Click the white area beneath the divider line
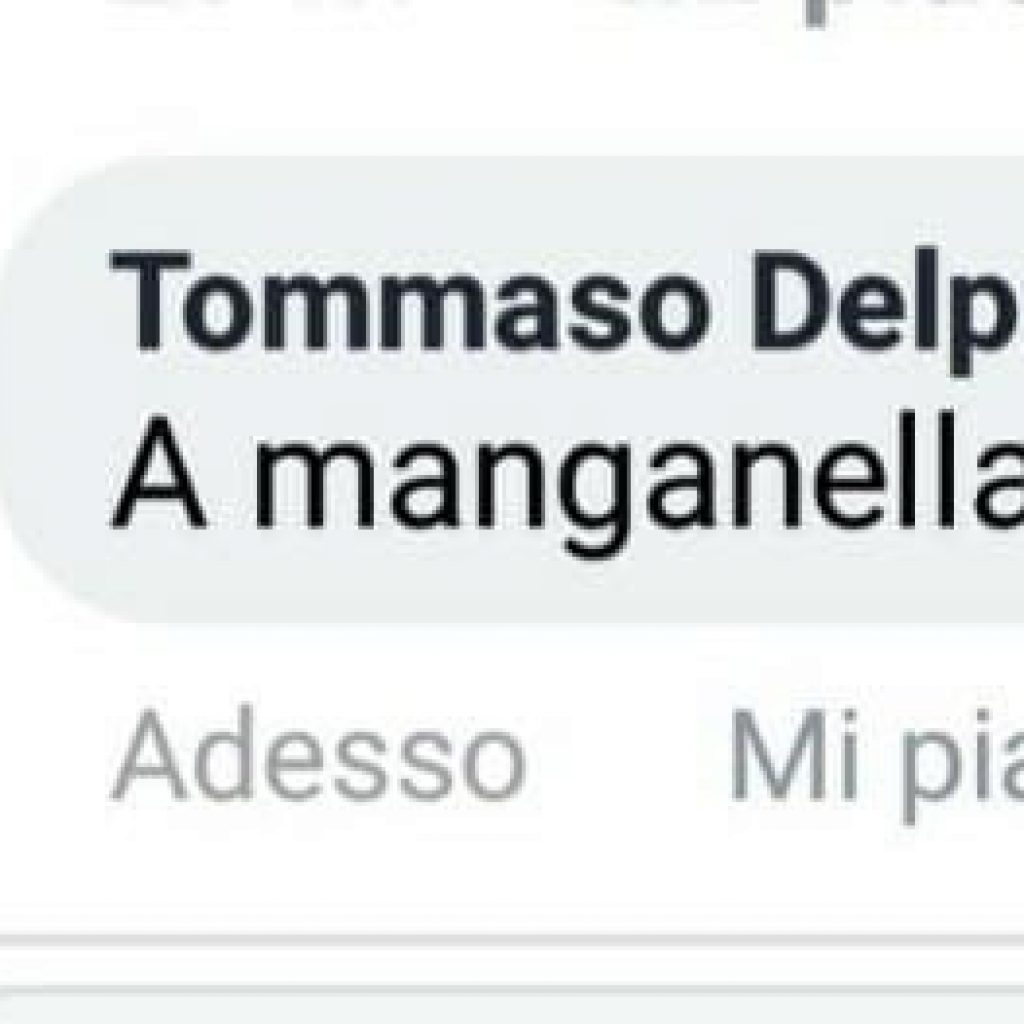The image size is (1024, 1024). (512, 967)
